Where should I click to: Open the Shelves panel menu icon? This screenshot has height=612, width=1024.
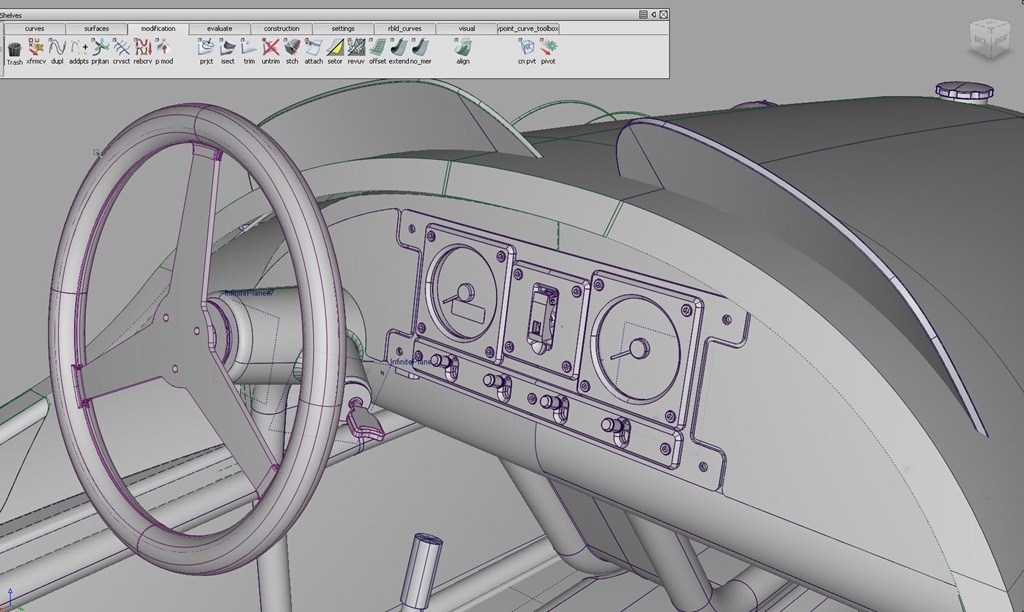tap(643, 14)
